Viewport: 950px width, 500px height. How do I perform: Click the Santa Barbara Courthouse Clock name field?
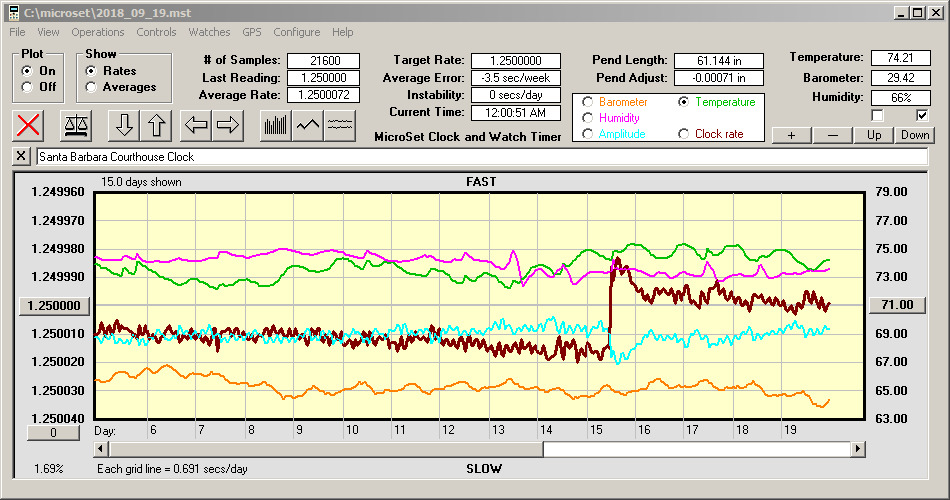tap(482, 156)
